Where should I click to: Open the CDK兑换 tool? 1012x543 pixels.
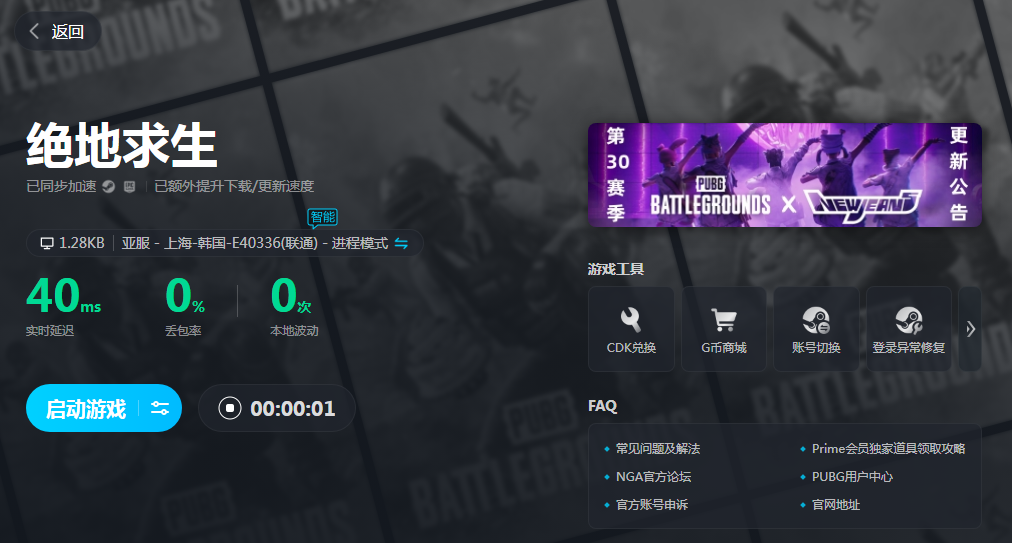coord(631,329)
